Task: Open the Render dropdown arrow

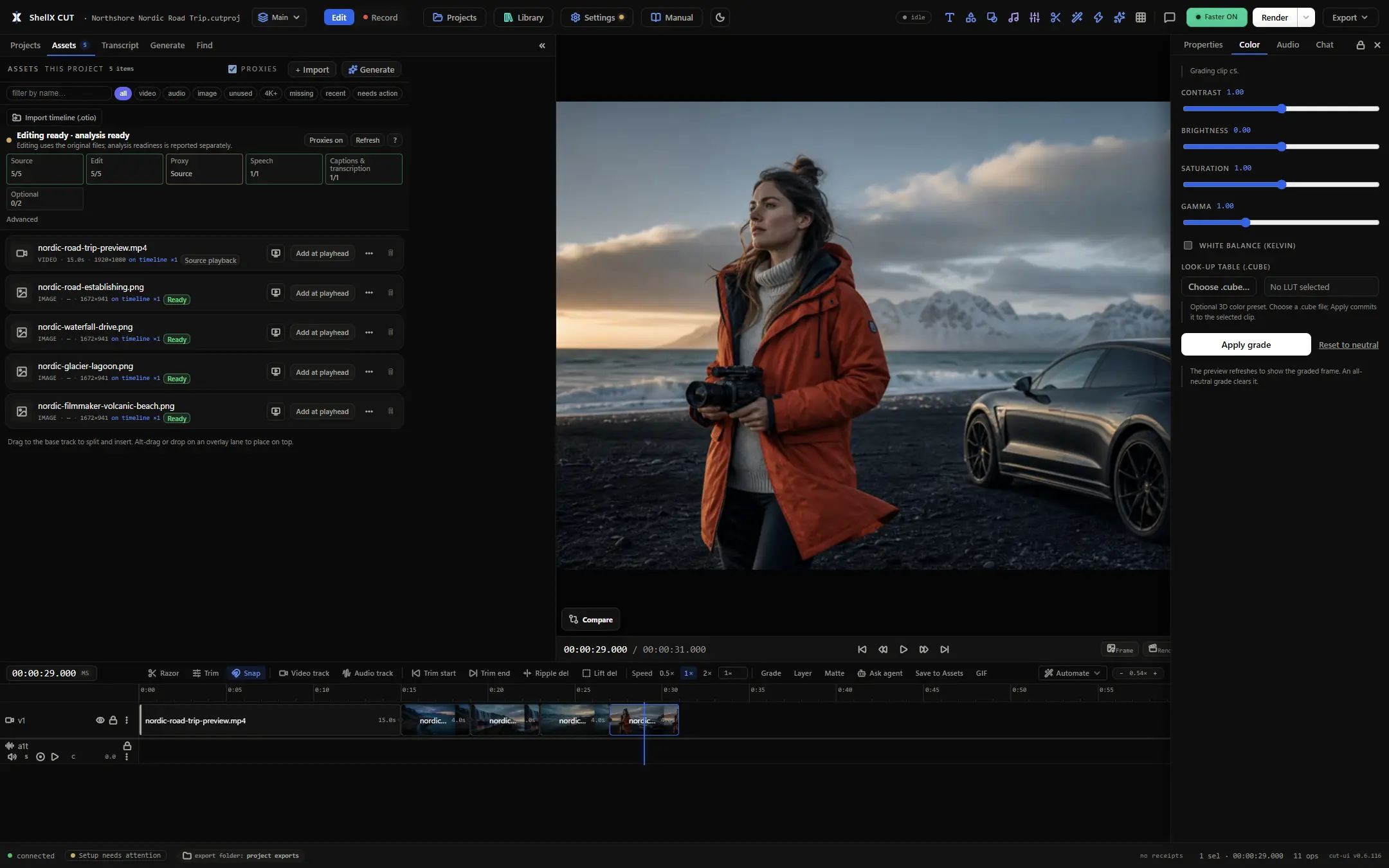Action: tap(1306, 17)
